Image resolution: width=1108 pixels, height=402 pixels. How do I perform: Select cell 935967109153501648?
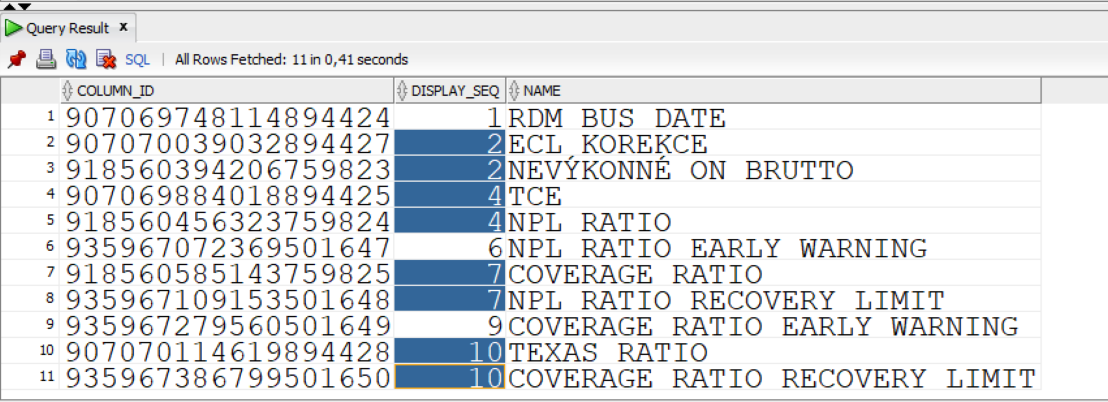227,300
